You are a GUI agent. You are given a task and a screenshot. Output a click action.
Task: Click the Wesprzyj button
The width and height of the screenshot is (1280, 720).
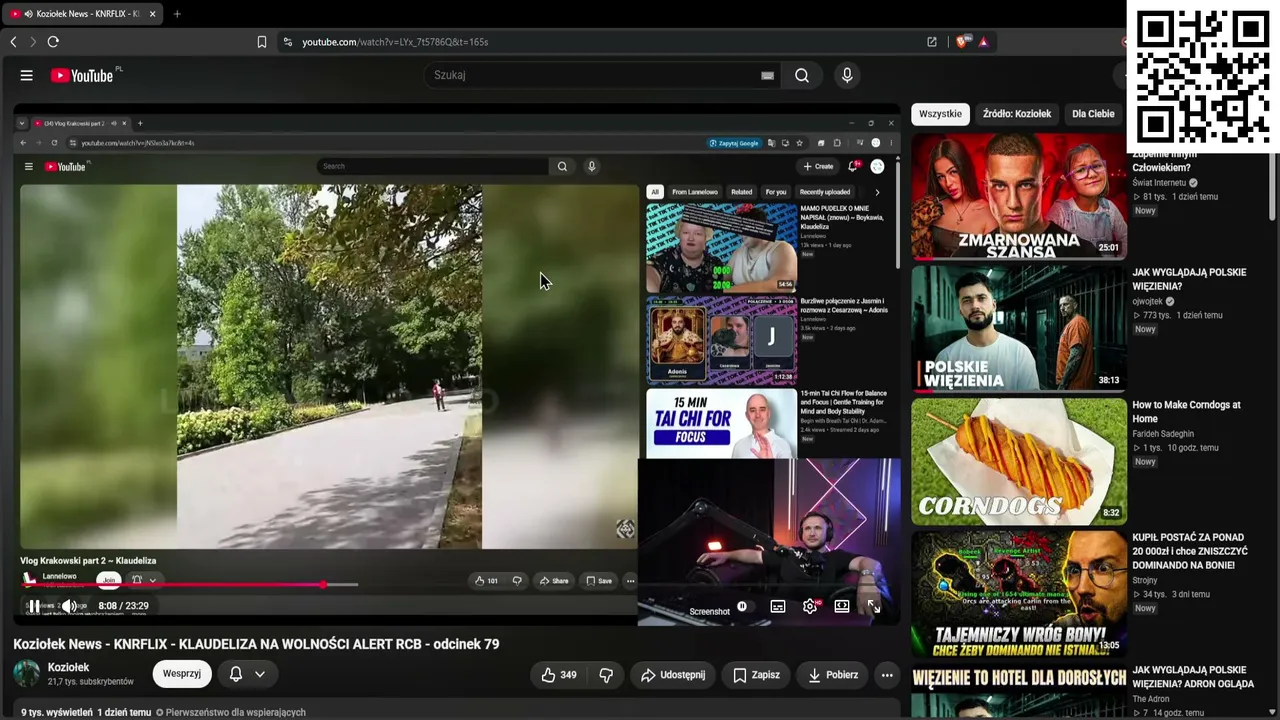pos(182,674)
